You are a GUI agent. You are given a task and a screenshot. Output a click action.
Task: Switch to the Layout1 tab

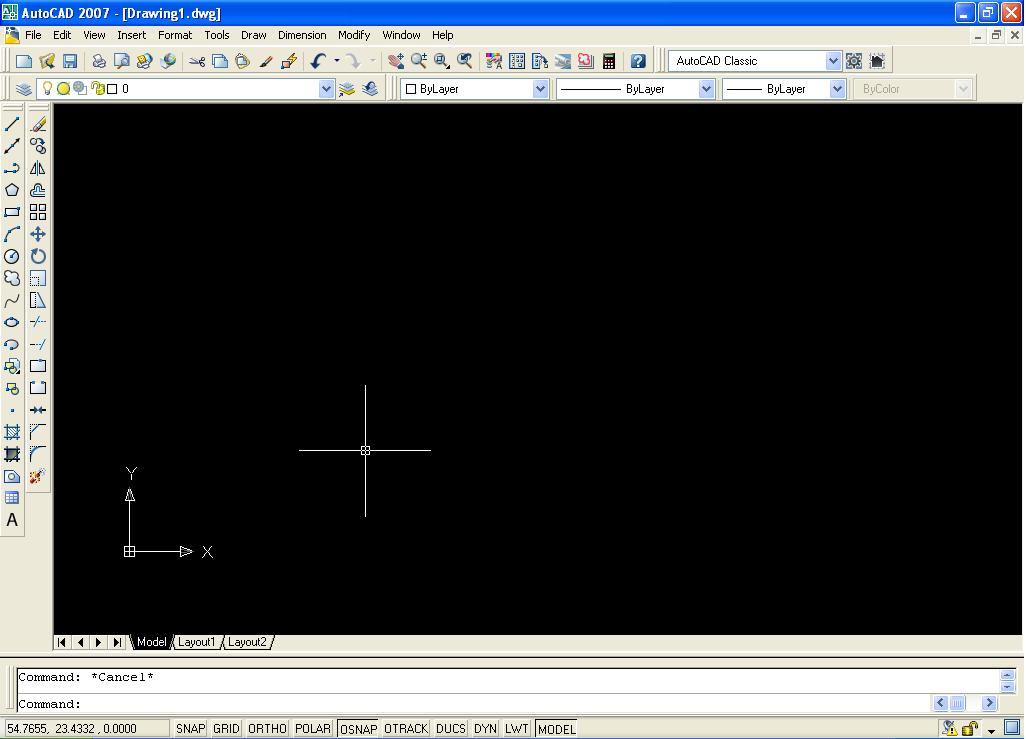197,642
